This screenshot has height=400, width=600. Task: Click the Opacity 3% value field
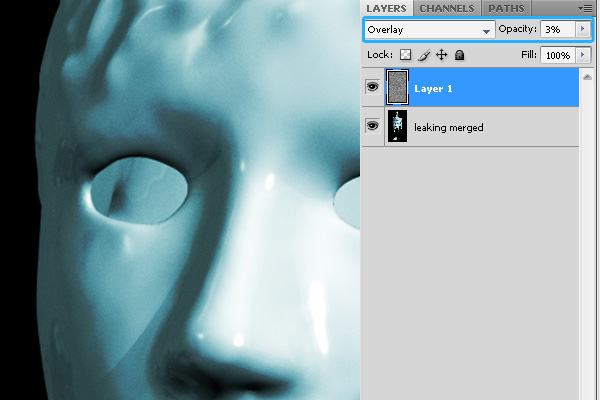point(558,30)
